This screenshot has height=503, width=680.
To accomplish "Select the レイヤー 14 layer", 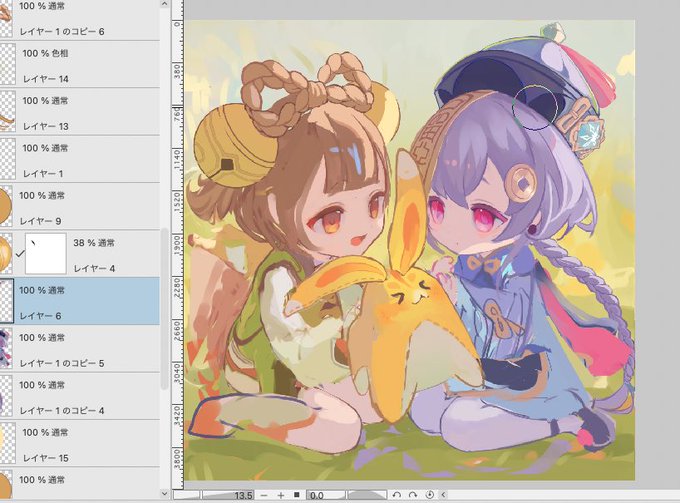I will tap(80, 65).
